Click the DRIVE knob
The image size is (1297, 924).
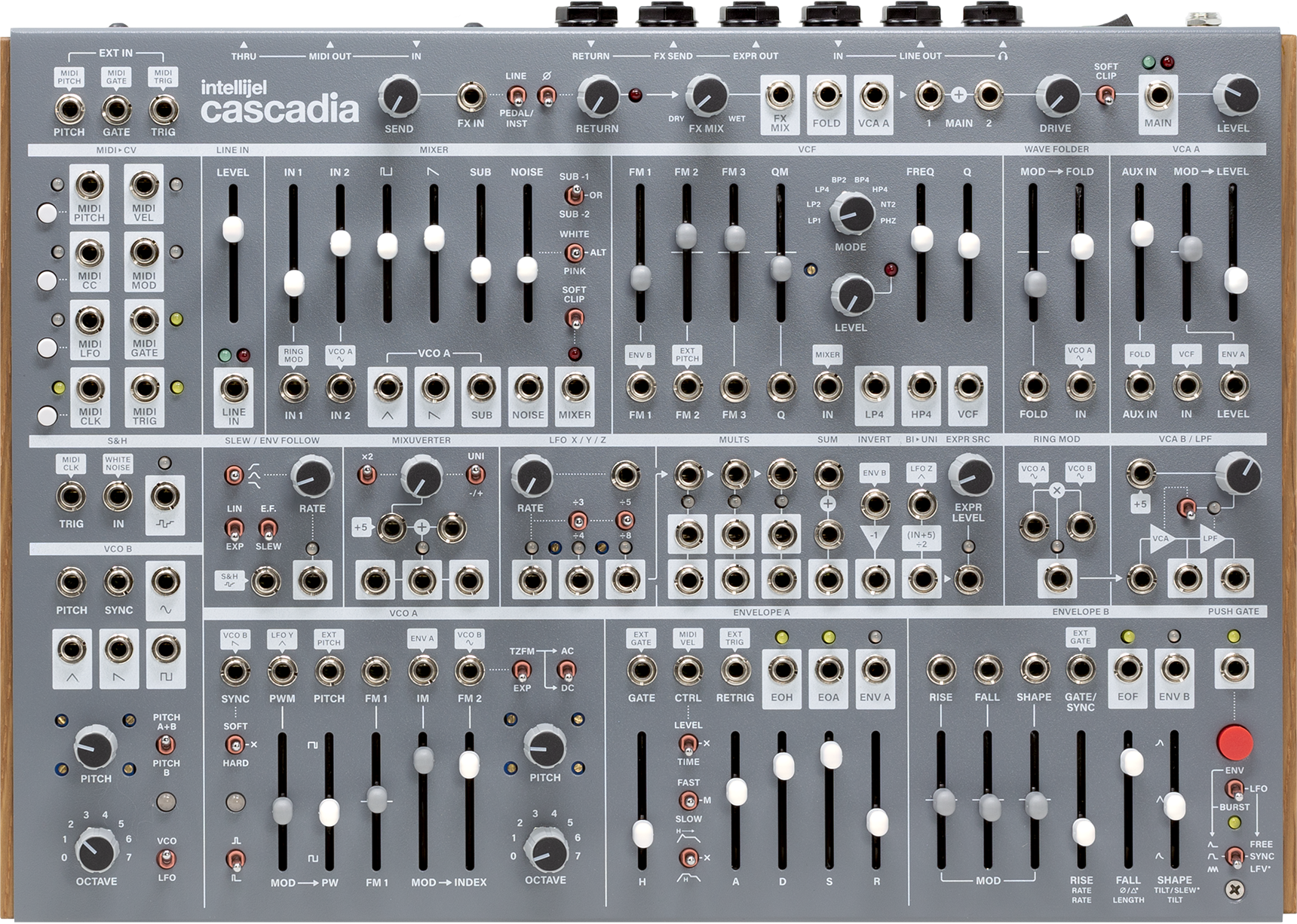(1056, 96)
